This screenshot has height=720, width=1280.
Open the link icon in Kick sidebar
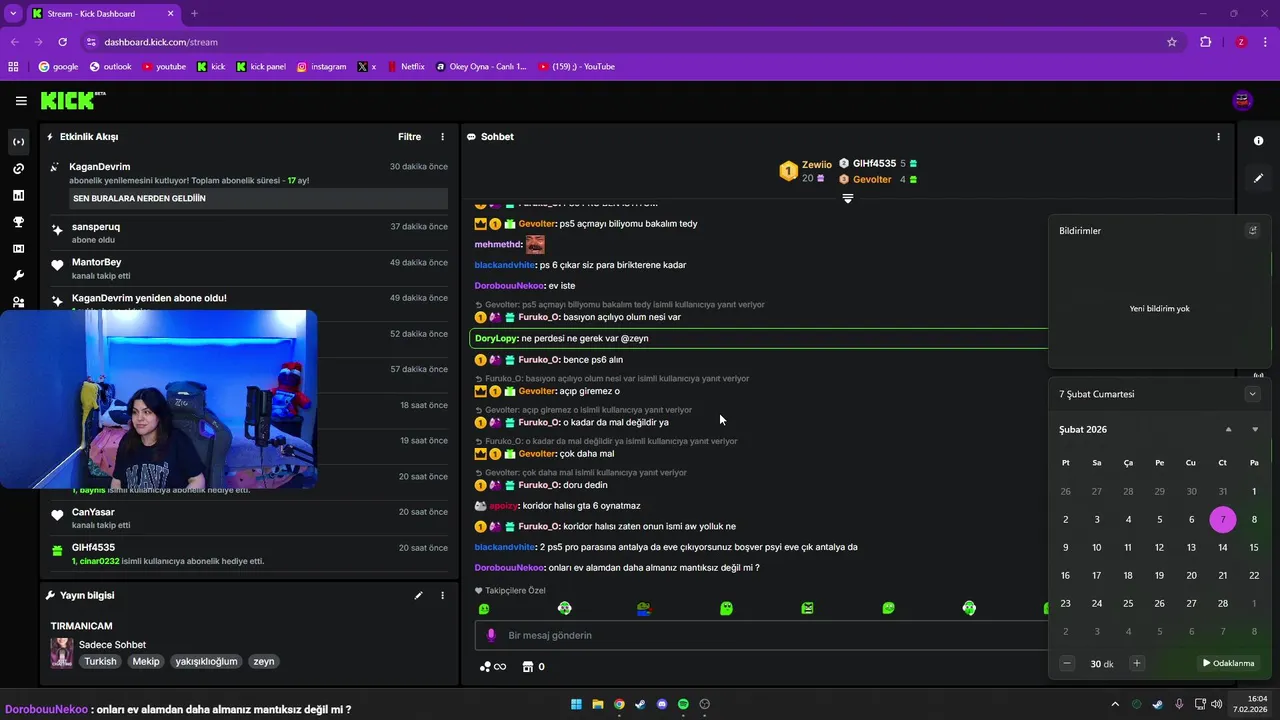click(x=19, y=169)
